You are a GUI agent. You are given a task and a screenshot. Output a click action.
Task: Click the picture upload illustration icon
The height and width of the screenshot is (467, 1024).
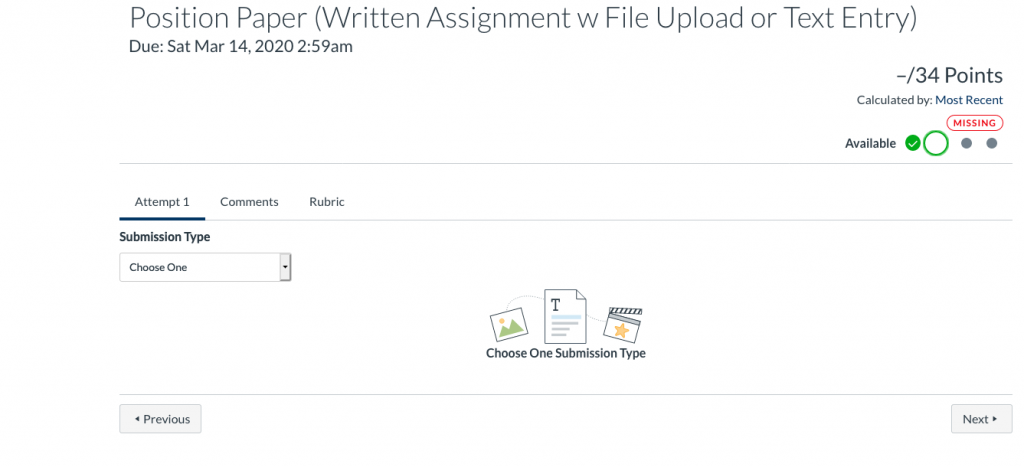tap(509, 322)
